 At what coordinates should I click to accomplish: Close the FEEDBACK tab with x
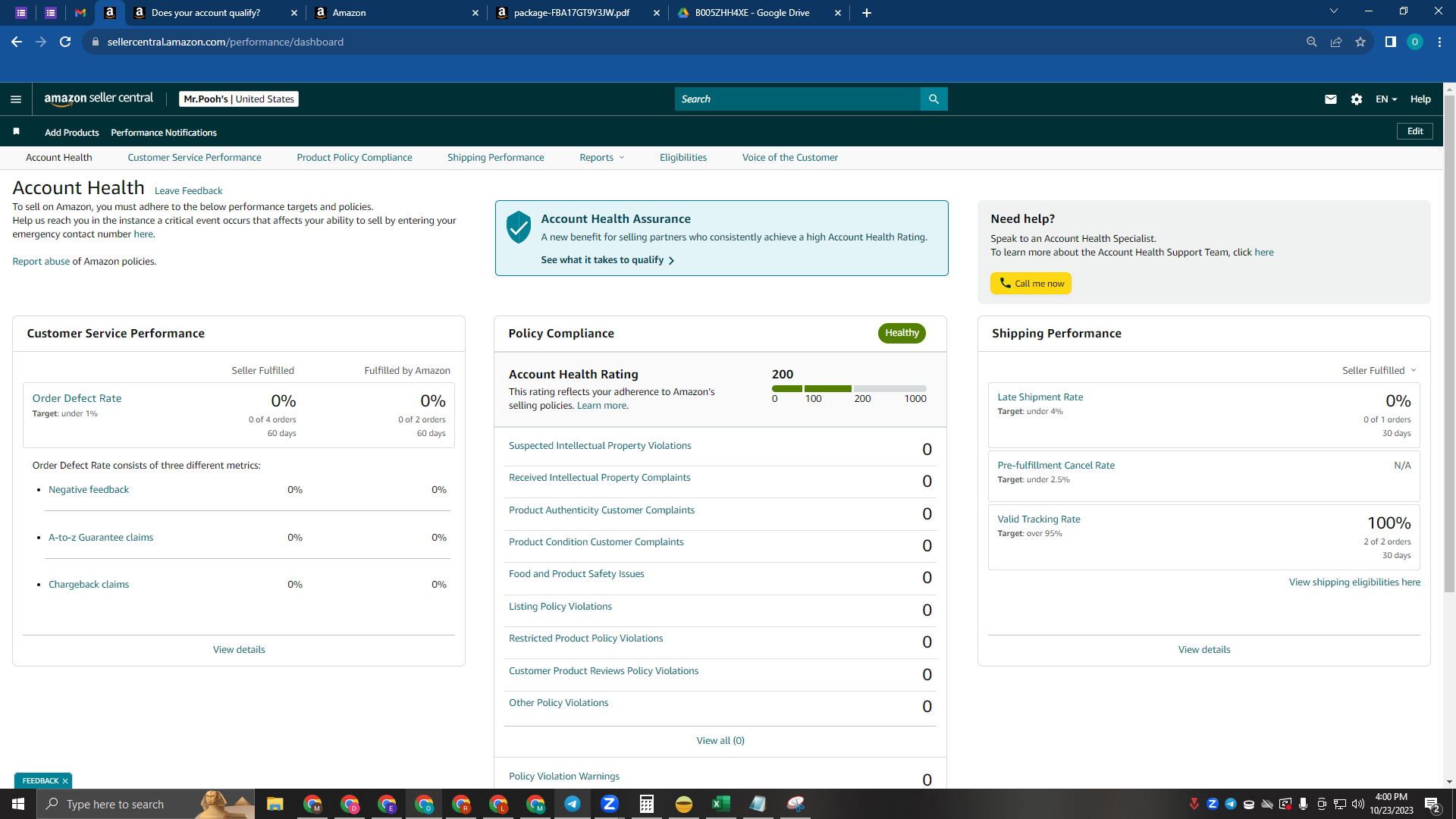[65, 781]
